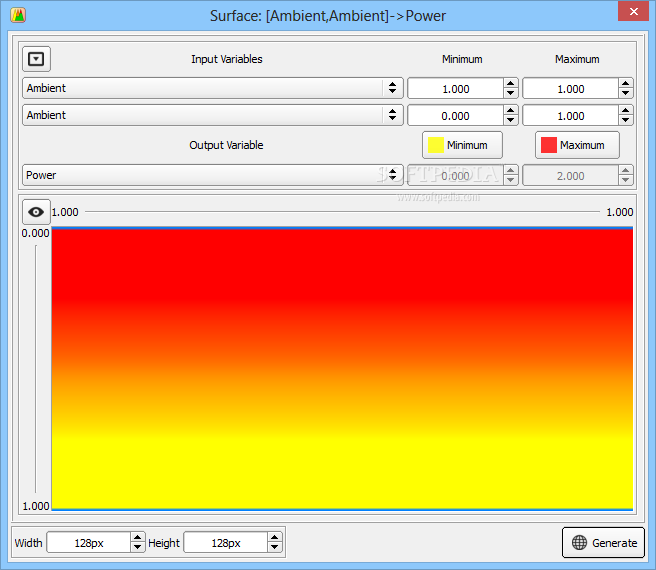Click the disabled Power Maximum field showing 2.000
656x570 pixels.
tap(571, 176)
